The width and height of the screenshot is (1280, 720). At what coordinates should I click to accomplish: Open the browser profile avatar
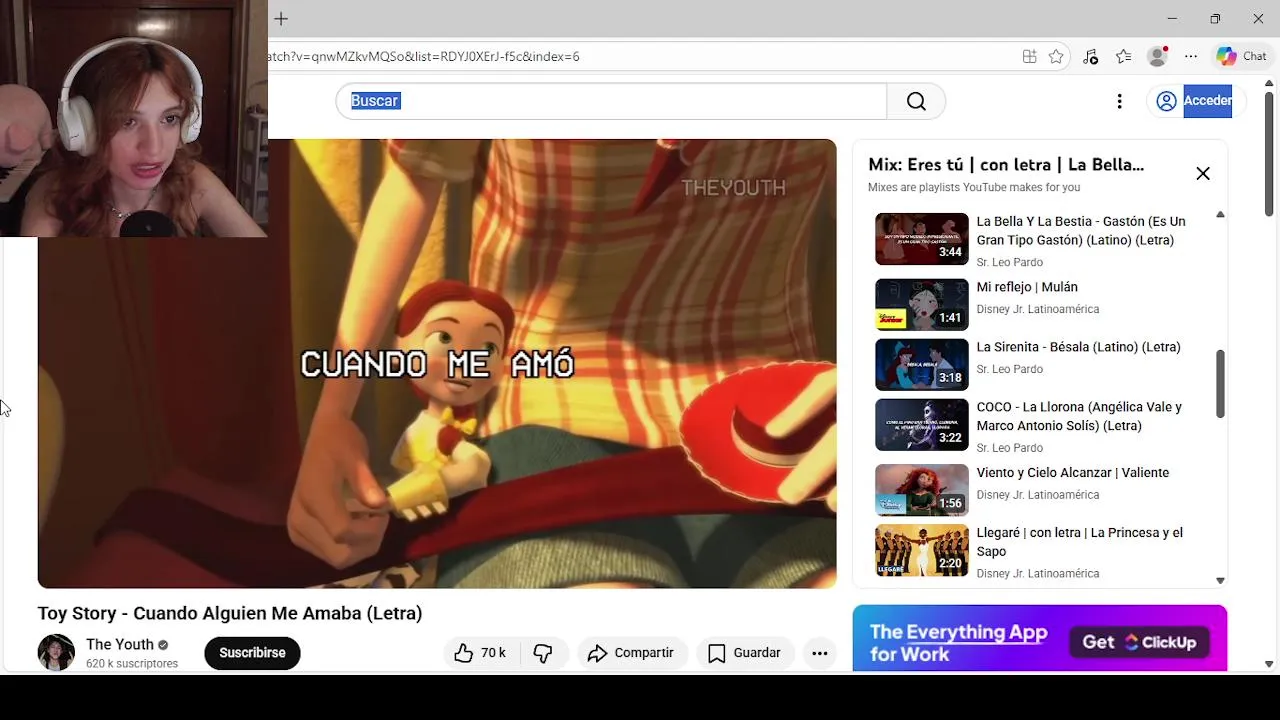1158,57
